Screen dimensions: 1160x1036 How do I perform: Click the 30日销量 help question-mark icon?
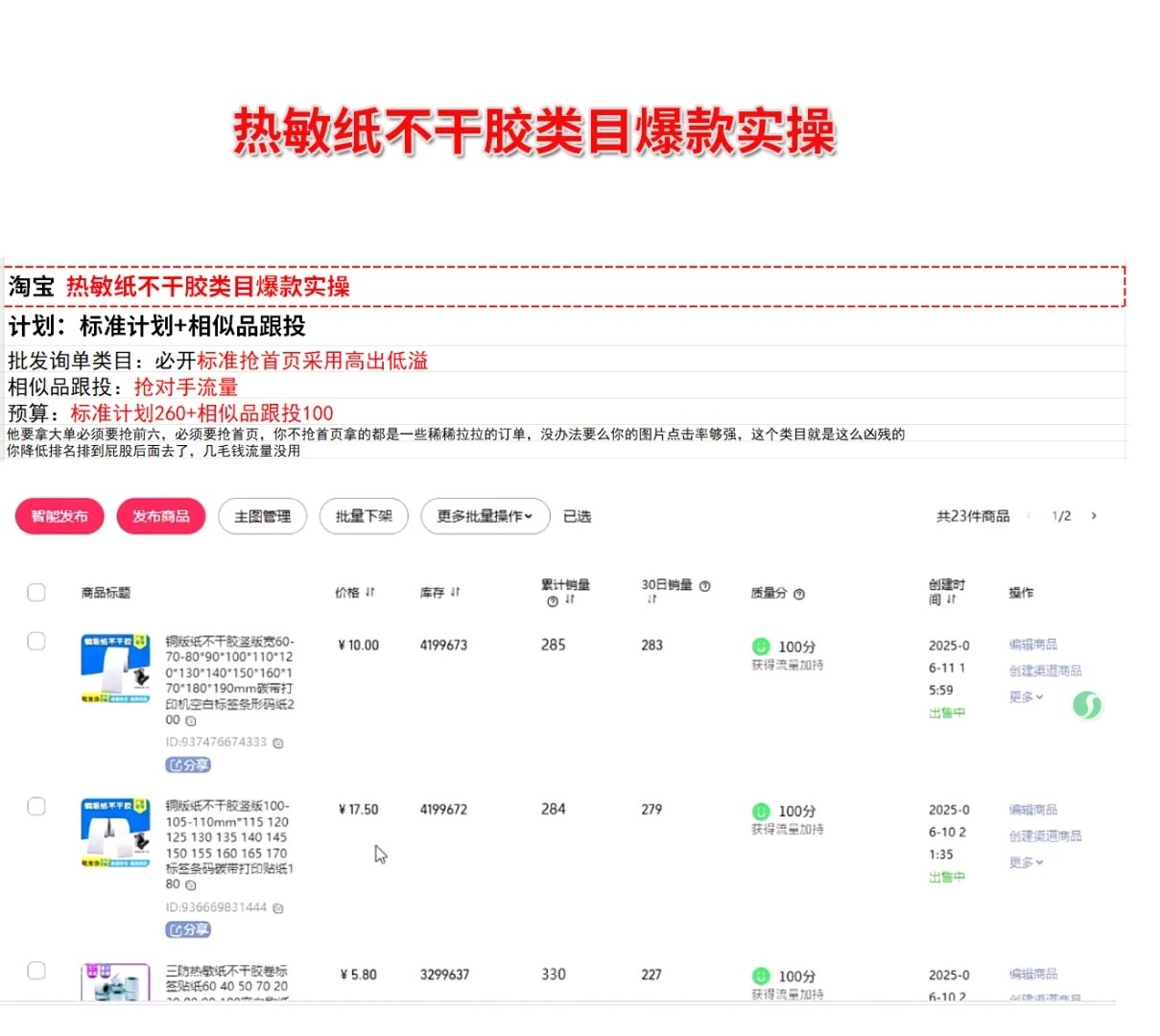click(x=704, y=586)
